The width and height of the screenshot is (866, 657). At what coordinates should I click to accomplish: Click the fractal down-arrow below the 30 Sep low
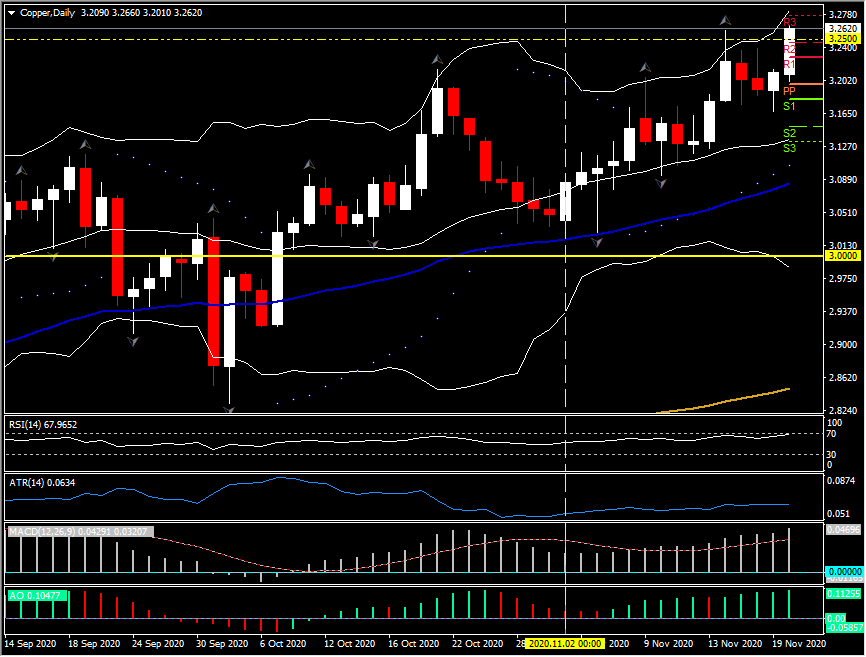(231, 408)
